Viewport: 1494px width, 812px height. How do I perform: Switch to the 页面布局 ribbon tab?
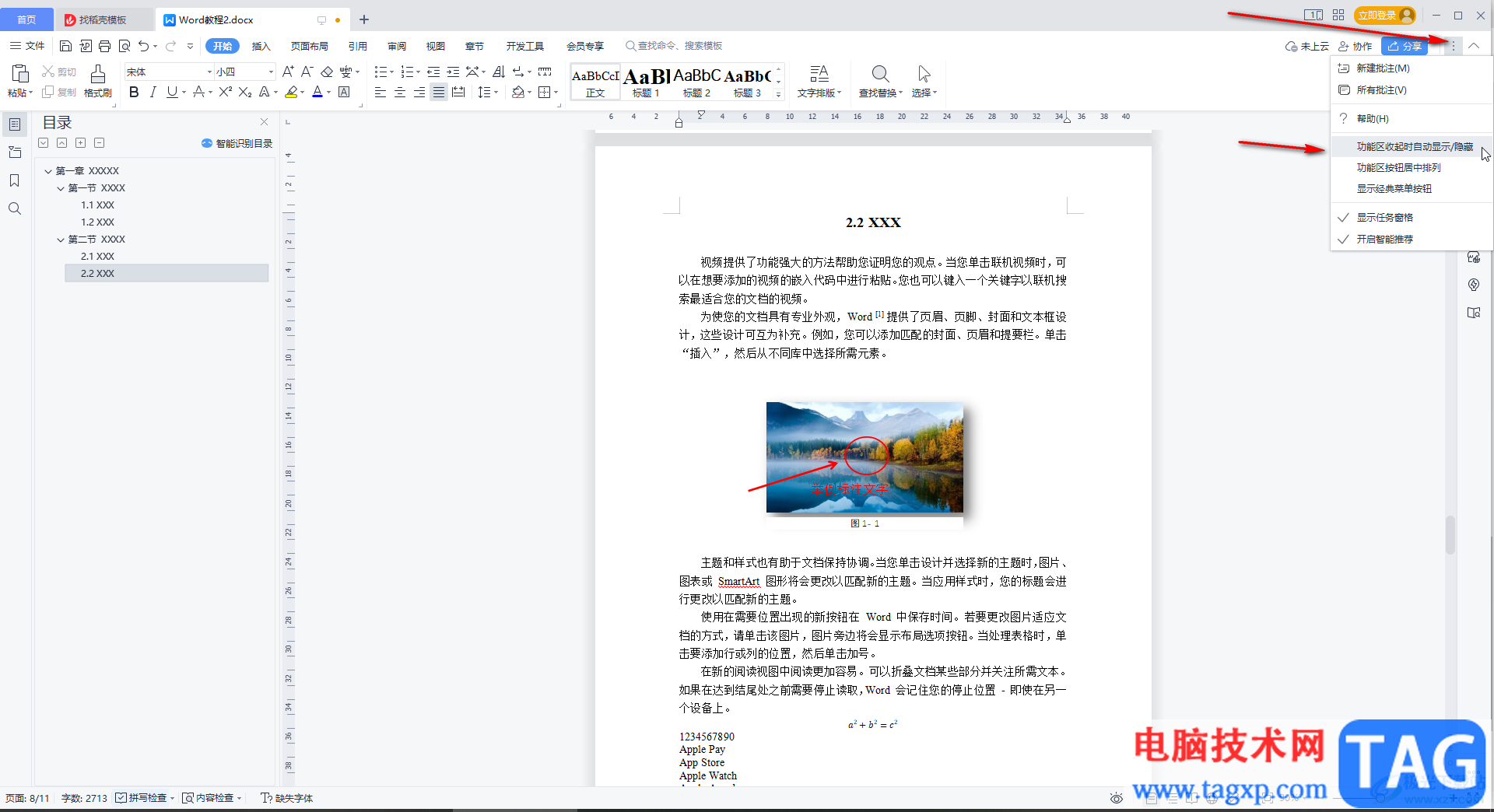tap(310, 46)
